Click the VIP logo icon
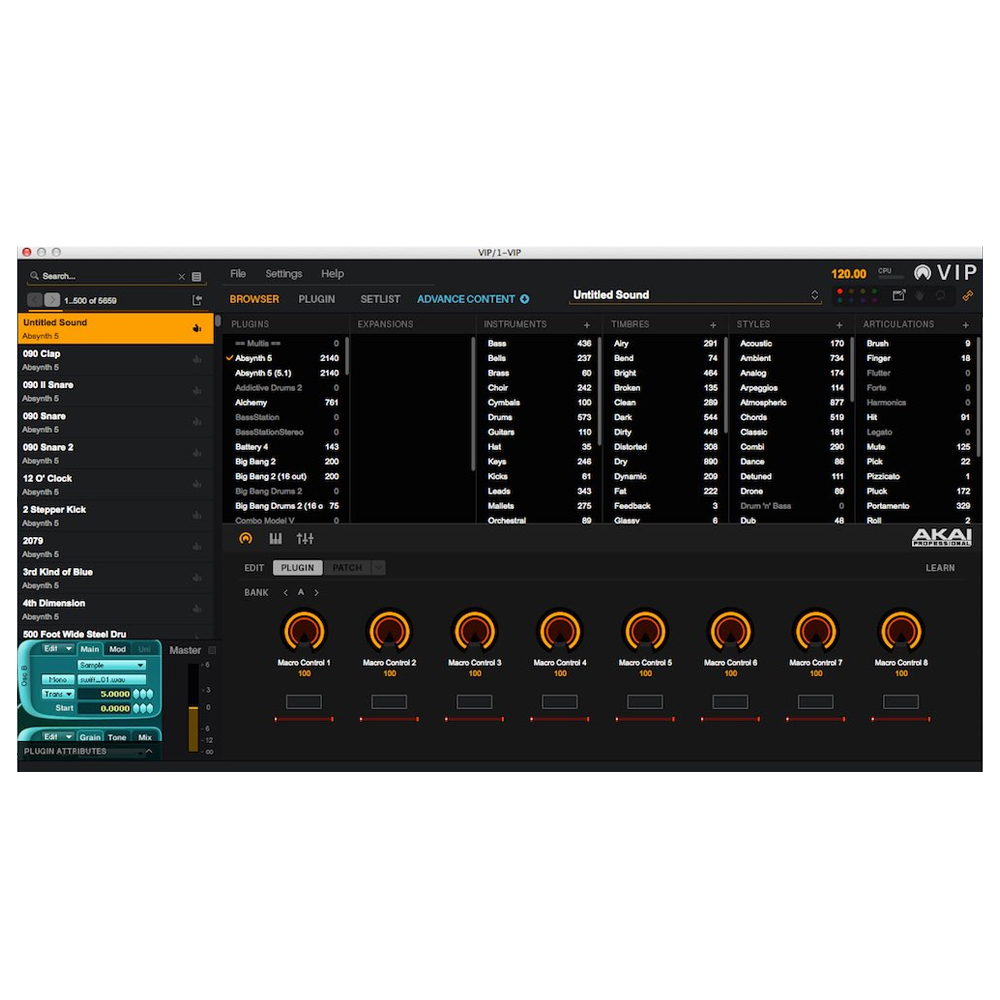 922,273
